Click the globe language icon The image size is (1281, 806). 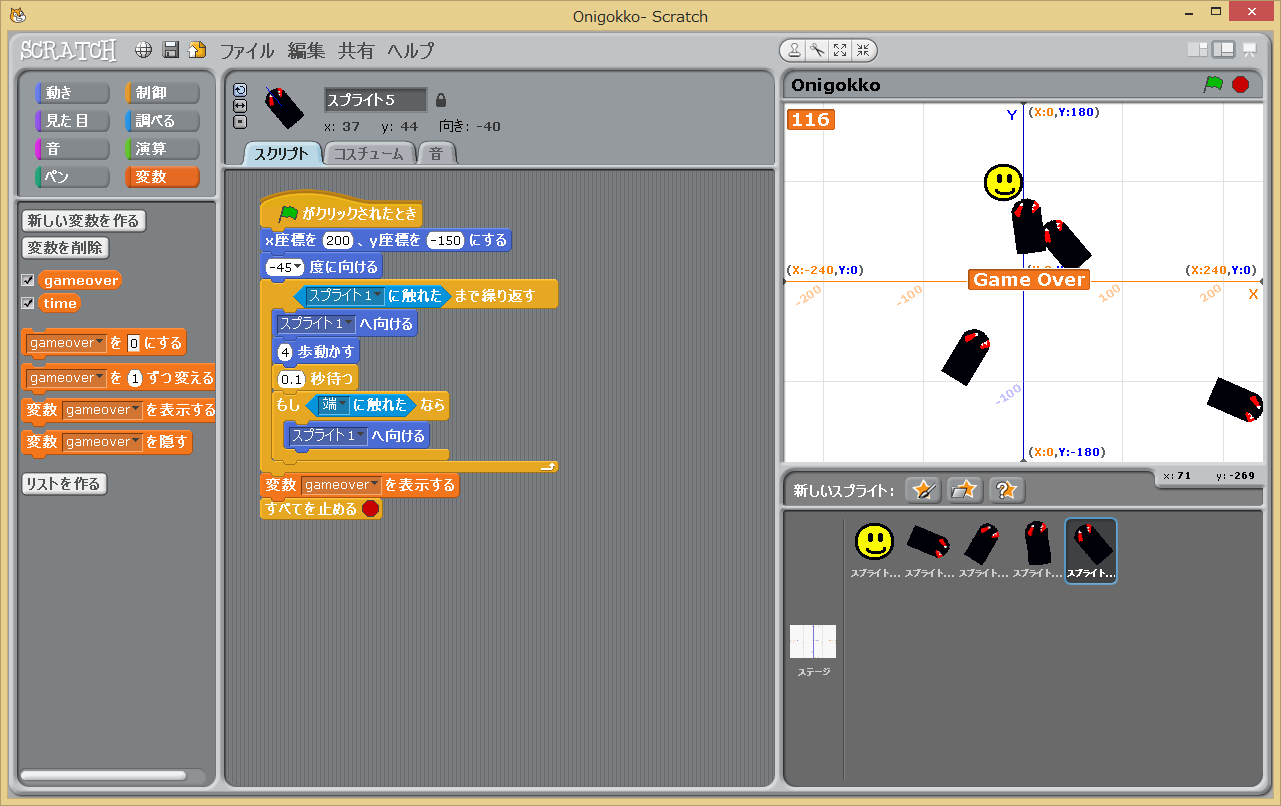(144, 50)
